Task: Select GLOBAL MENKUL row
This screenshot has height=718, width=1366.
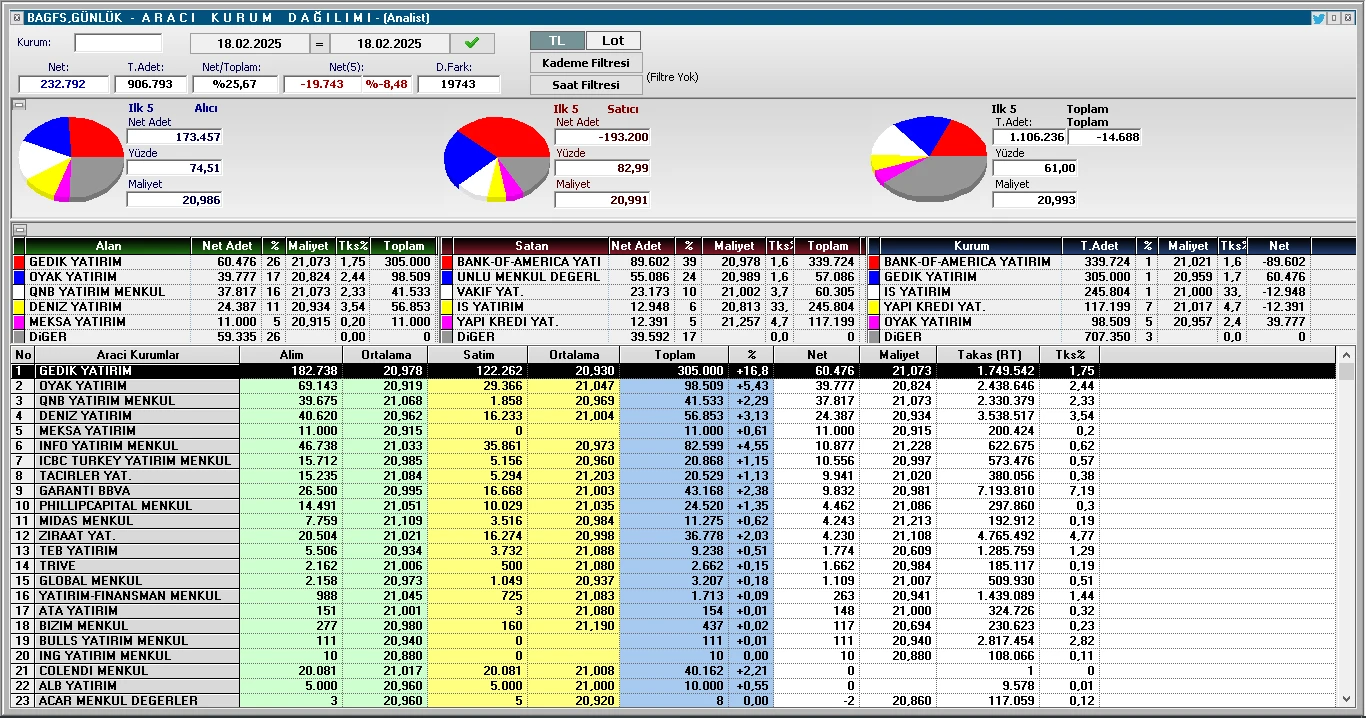Action: click(675, 581)
